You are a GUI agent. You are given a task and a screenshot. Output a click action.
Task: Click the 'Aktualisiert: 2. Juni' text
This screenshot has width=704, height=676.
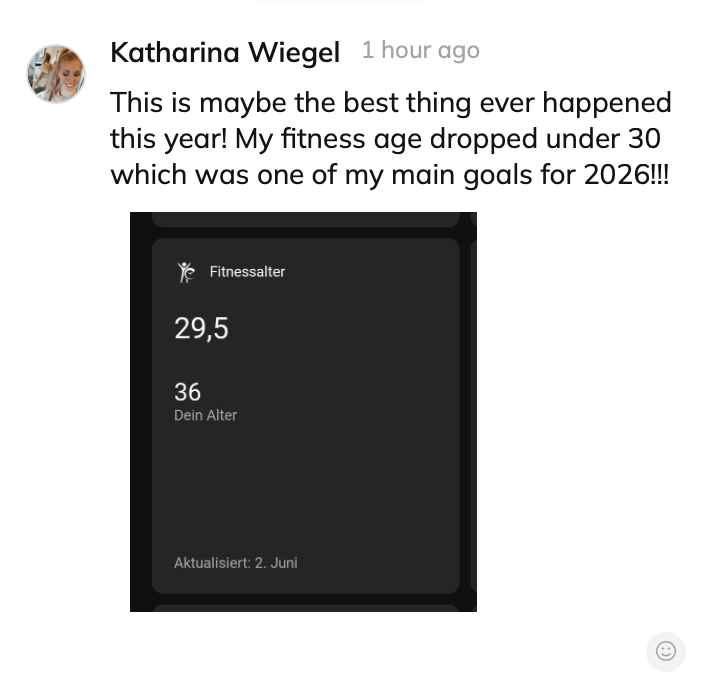pos(236,563)
